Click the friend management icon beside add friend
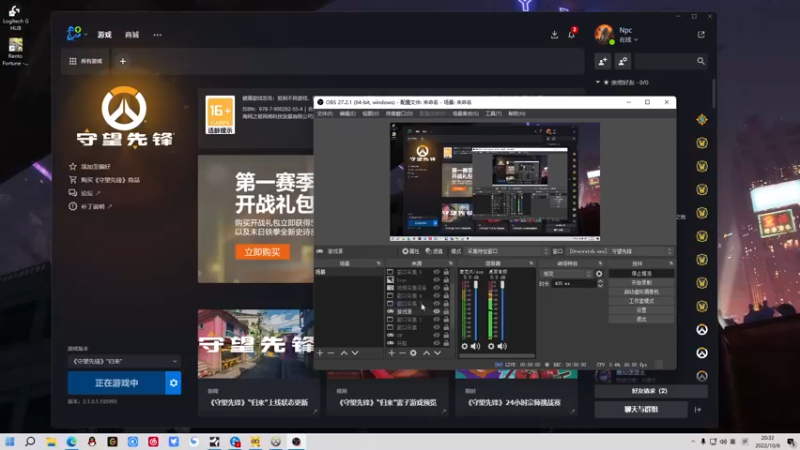 [x=622, y=61]
